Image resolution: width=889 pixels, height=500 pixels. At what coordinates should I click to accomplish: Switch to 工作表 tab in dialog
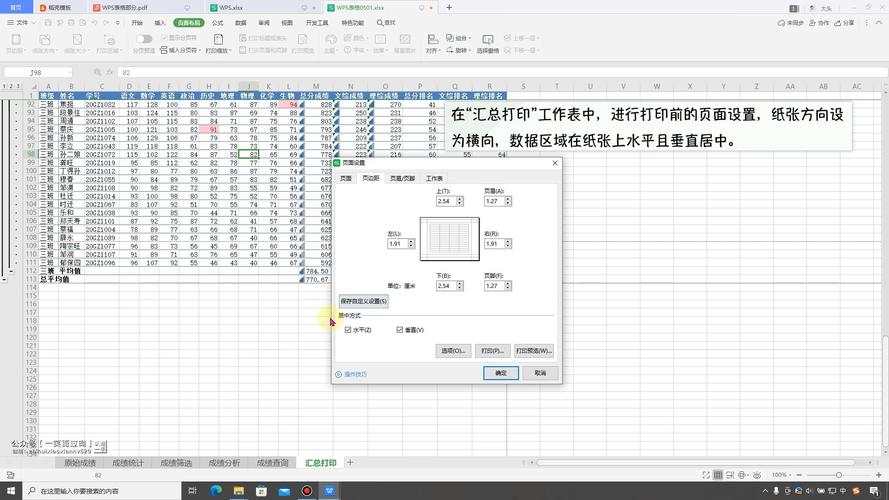point(434,178)
